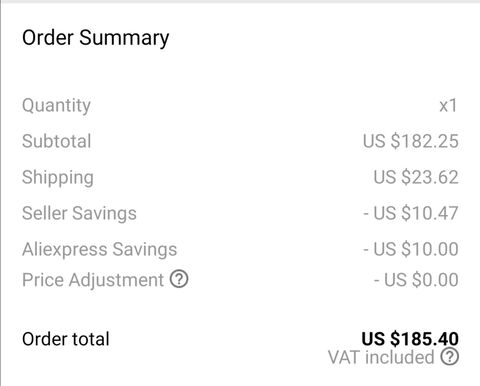Select the bold US $185.40 total
This screenshot has width=480, height=386.
[410, 339]
